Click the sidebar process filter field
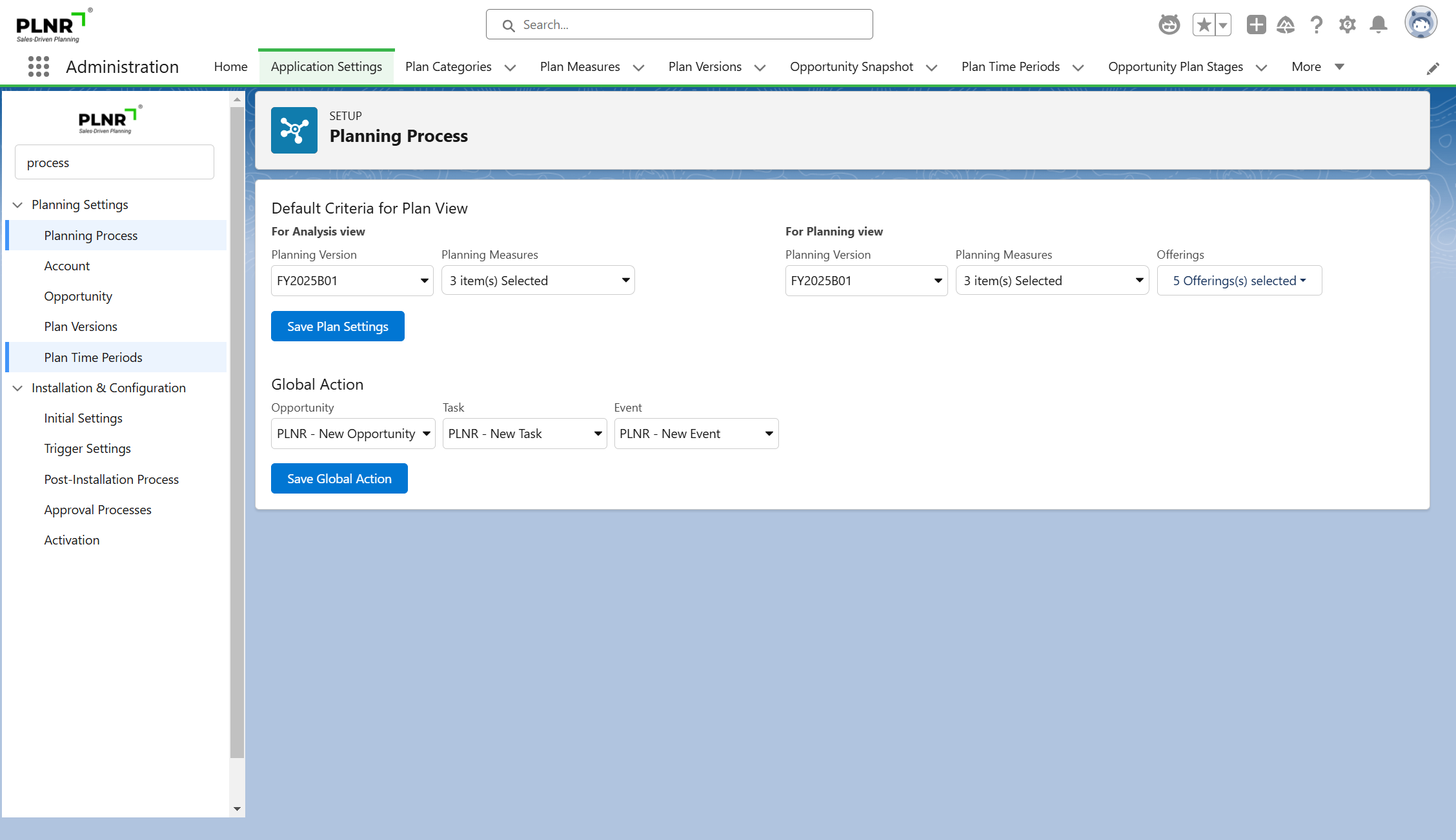1456x840 pixels. [114, 163]
